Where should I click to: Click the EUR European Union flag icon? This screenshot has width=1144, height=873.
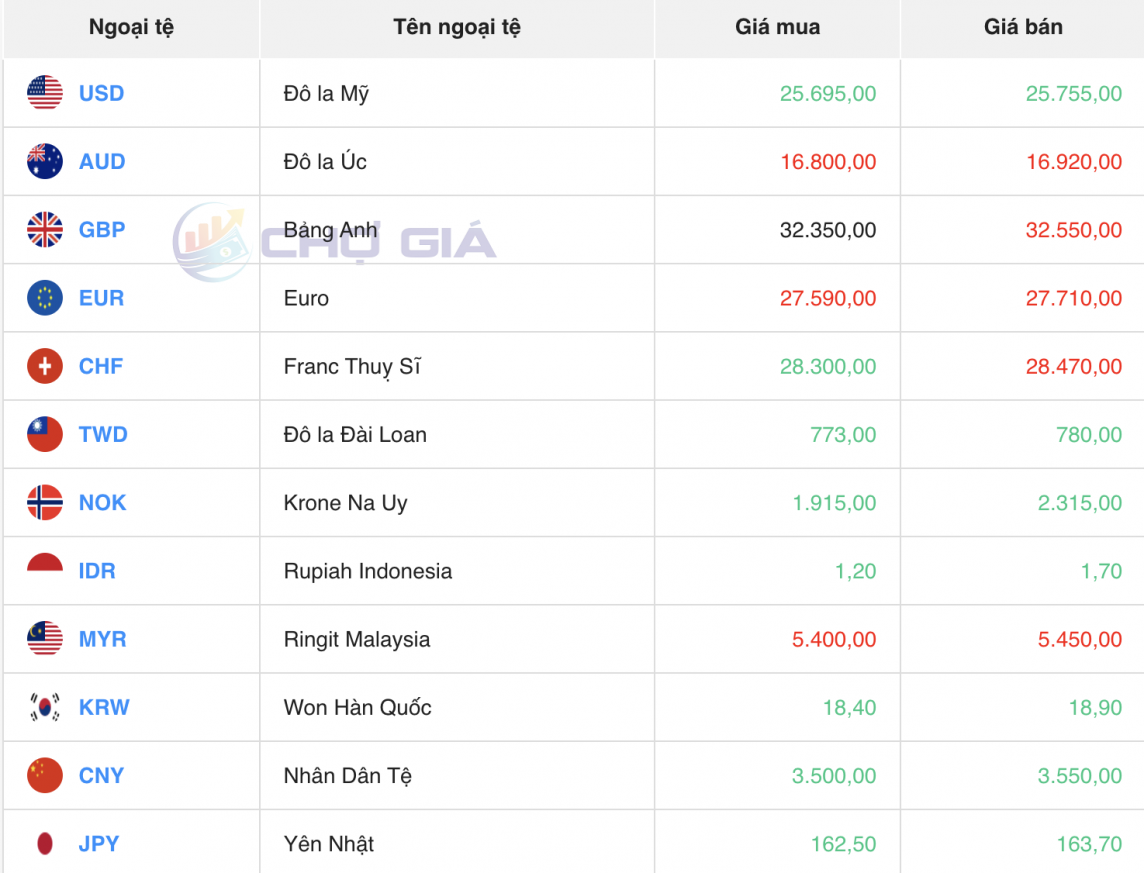44,297
